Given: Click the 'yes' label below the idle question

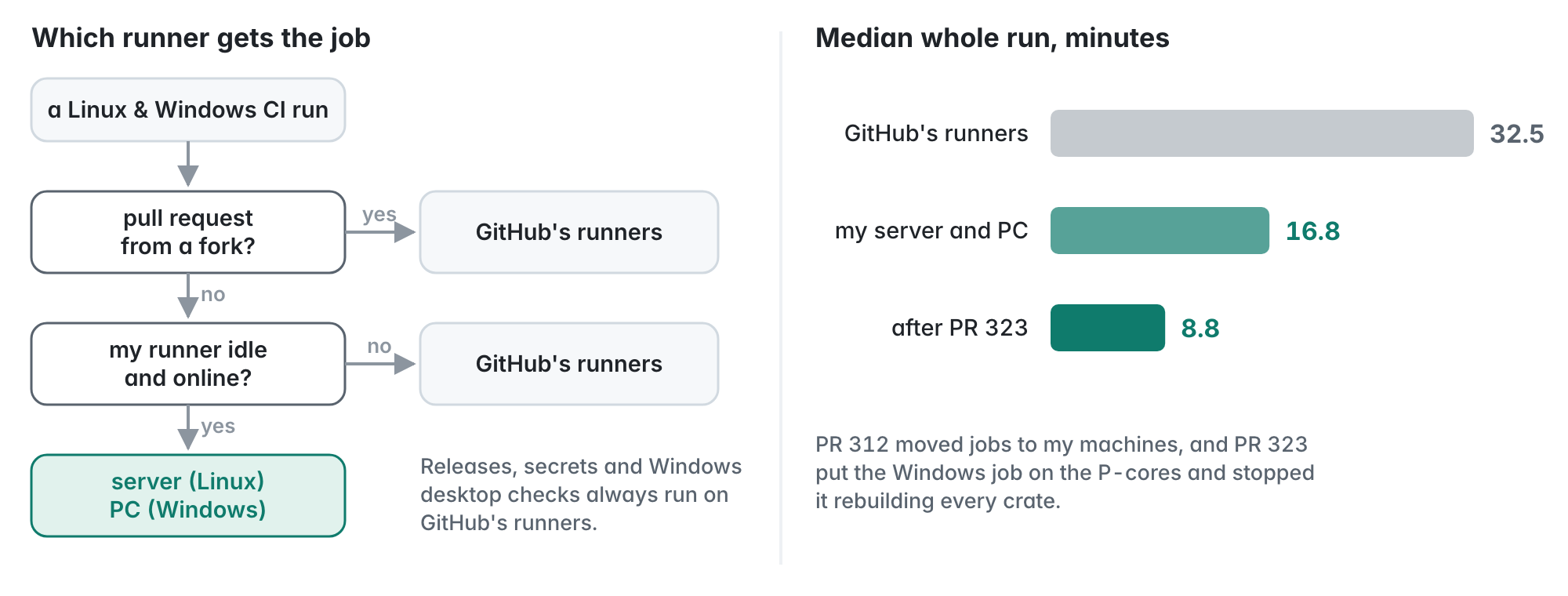Looking at the screenshot, I should pos(218,427).
